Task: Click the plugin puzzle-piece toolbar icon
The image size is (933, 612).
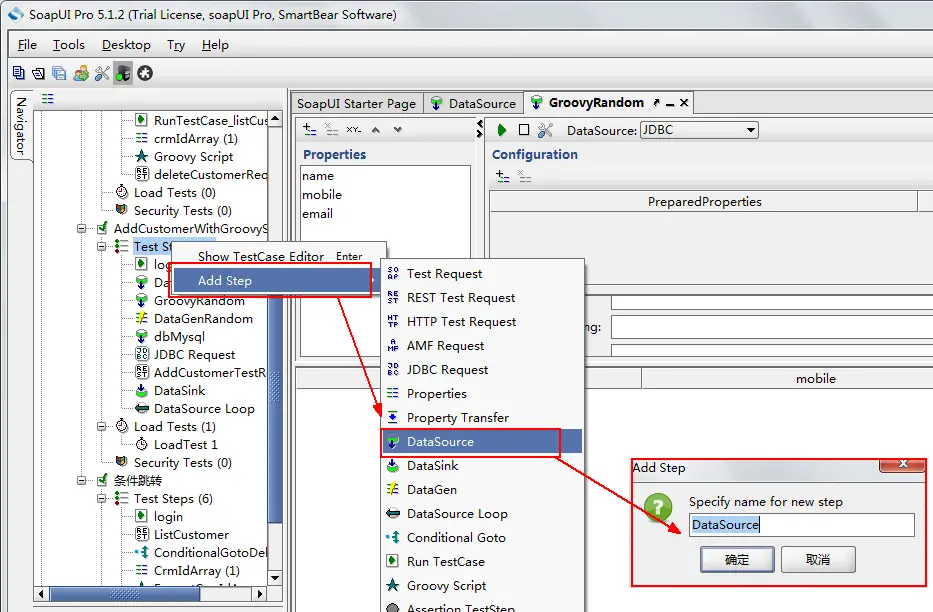Action: pyautogui.click(x=145, y=73)
